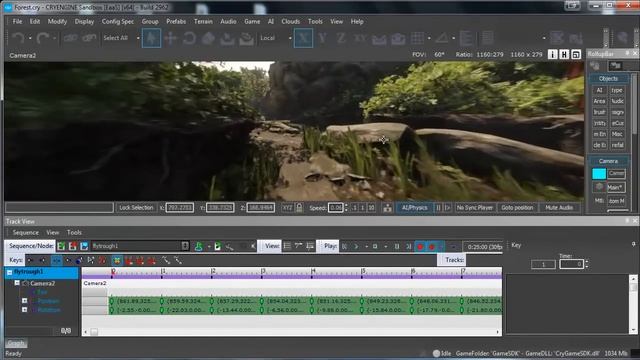Collapse the Camera2 tree node
Screen dimensions: 640x360
(x=17, y=282)
